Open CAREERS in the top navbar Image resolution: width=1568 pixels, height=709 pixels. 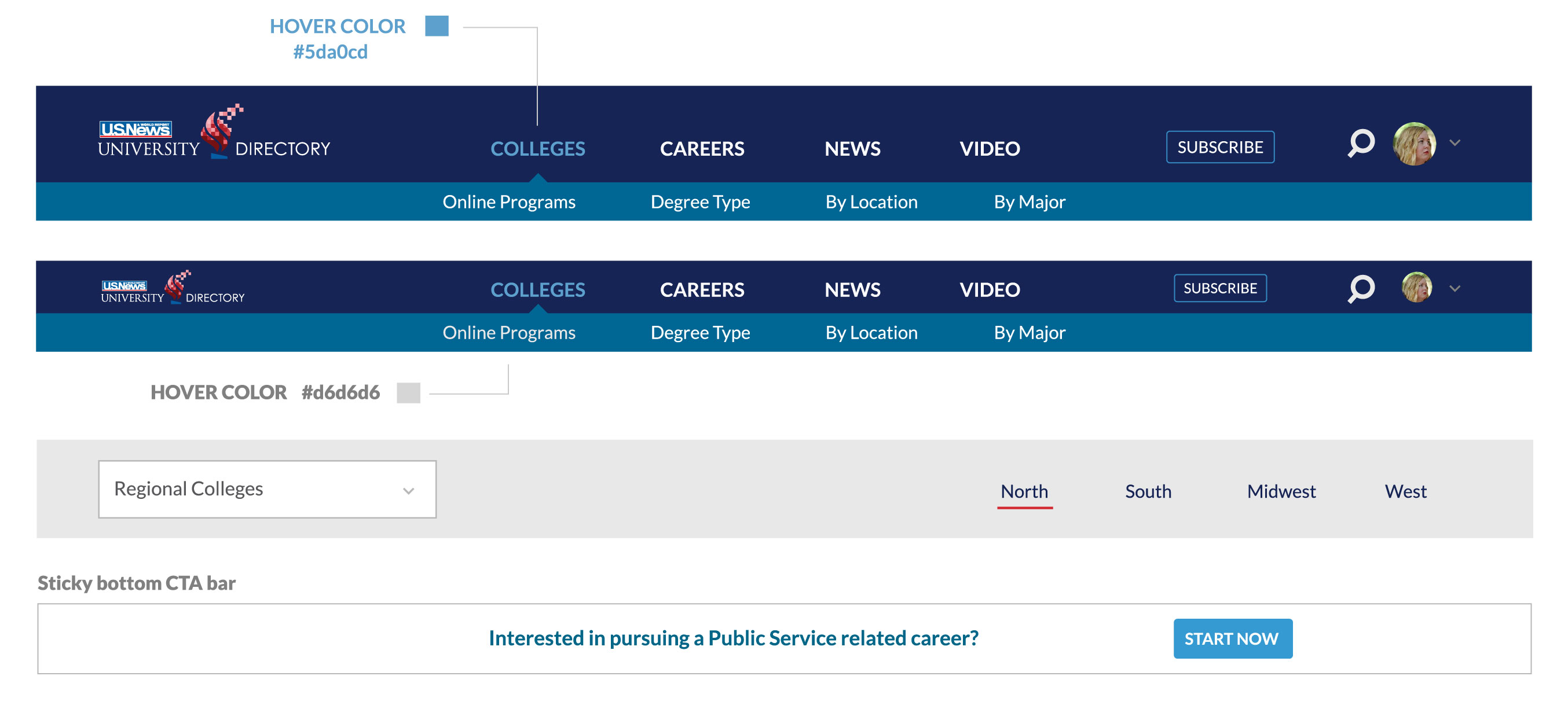point(701,149)
